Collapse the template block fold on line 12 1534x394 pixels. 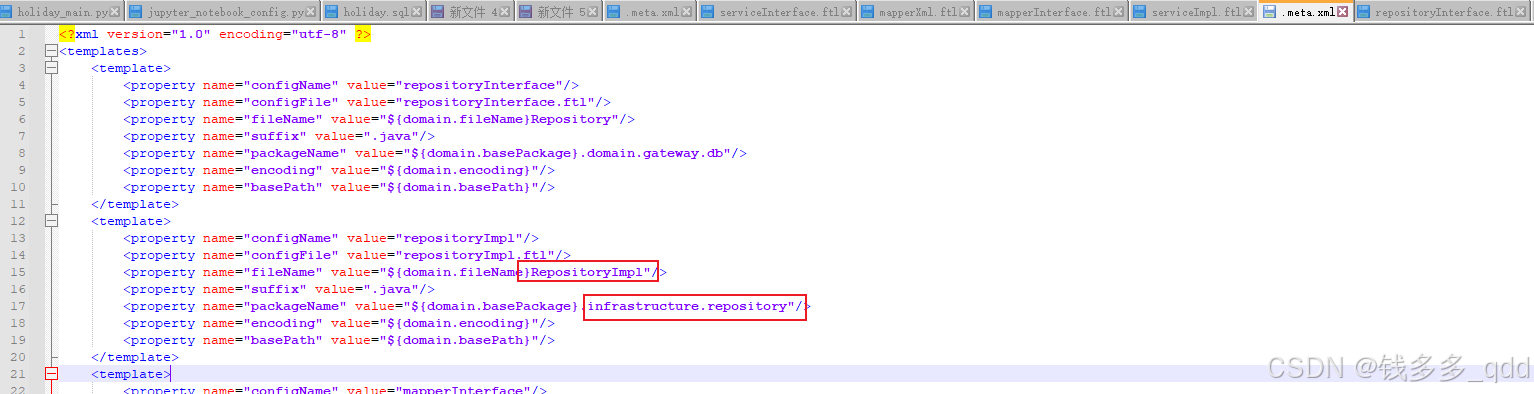[x=51, y=221]
